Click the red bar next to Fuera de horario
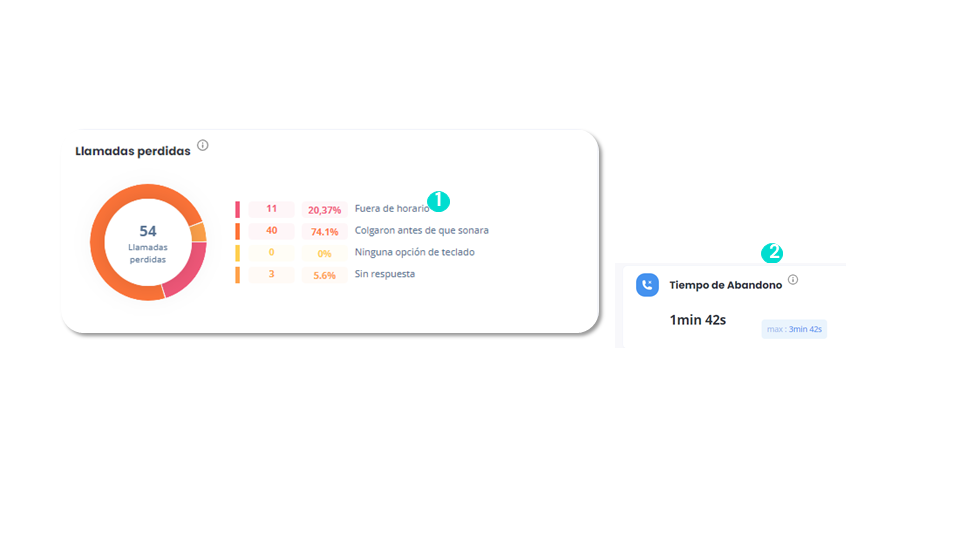This screenshot has height=540, width=960. [238, 209]
